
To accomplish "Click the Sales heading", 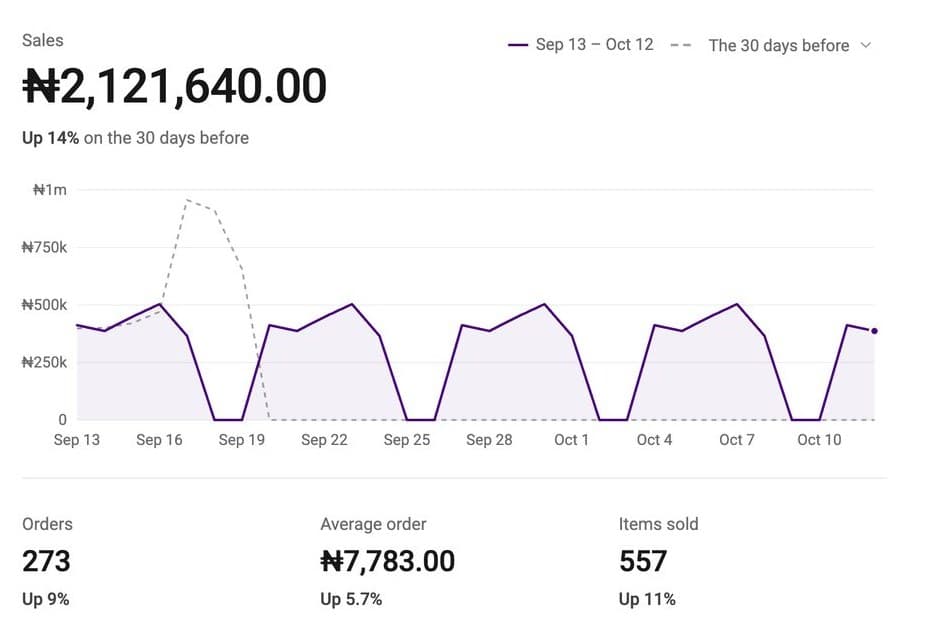I will pyautogui.click(x=42, y=41).
